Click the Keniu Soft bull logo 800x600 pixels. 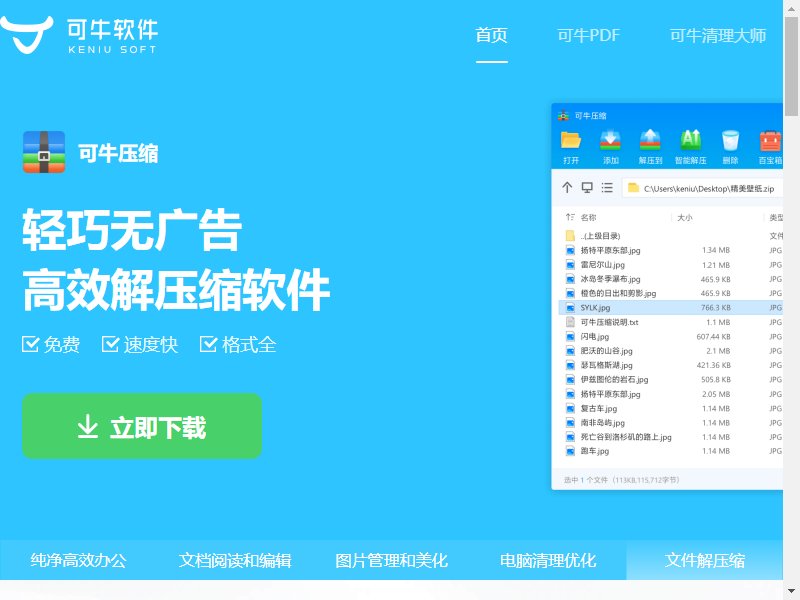click(26, 34)
